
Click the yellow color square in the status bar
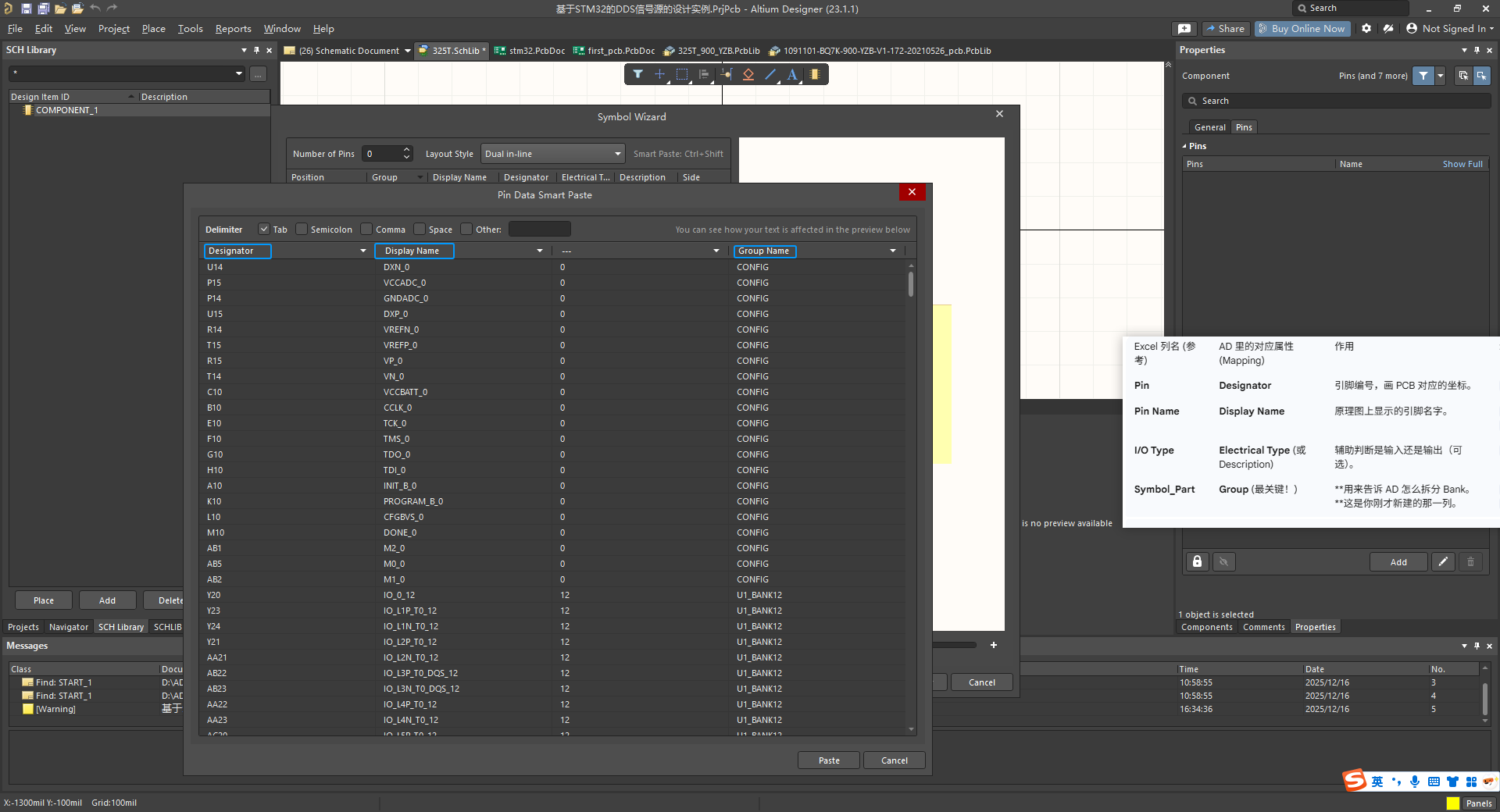[x=1452, y=803]
